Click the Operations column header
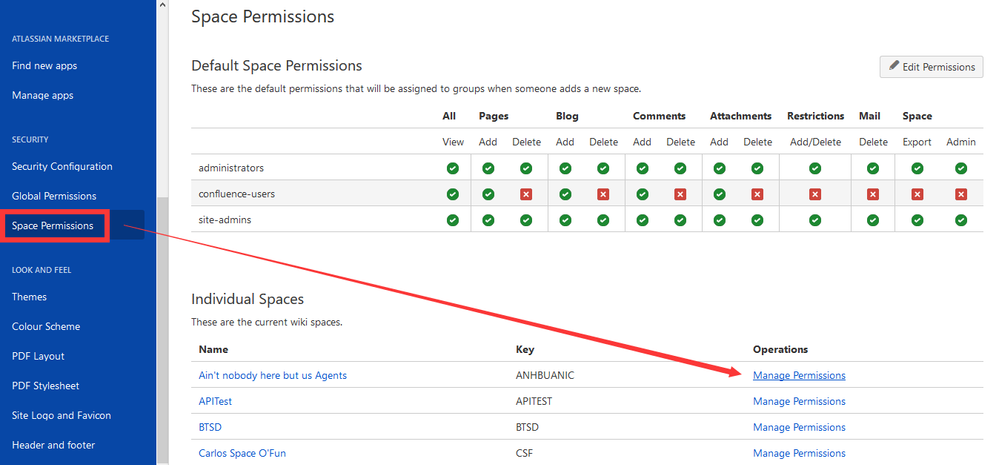This screenshot has width=999, height=465. click(780, 349)
